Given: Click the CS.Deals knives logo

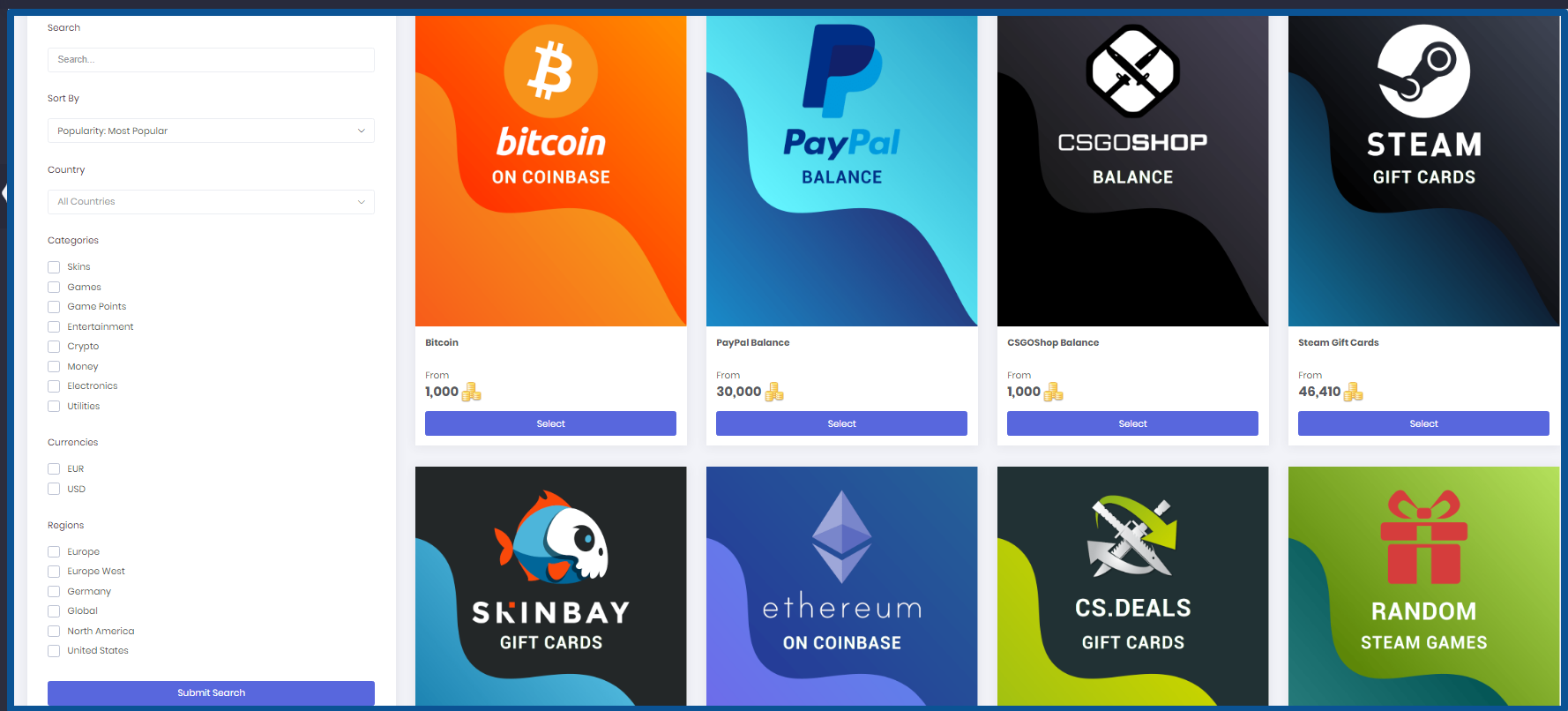Looking at the screenshot, I should coord(1133,537).
